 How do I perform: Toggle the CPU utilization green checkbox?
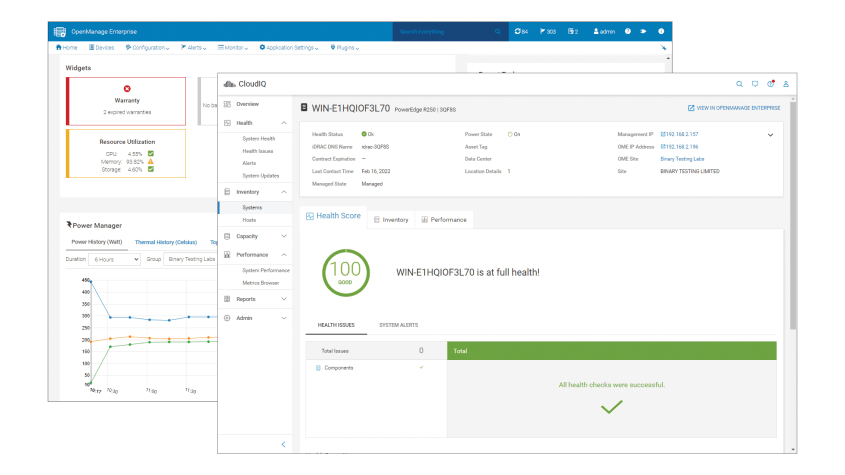tap(151, 154)
